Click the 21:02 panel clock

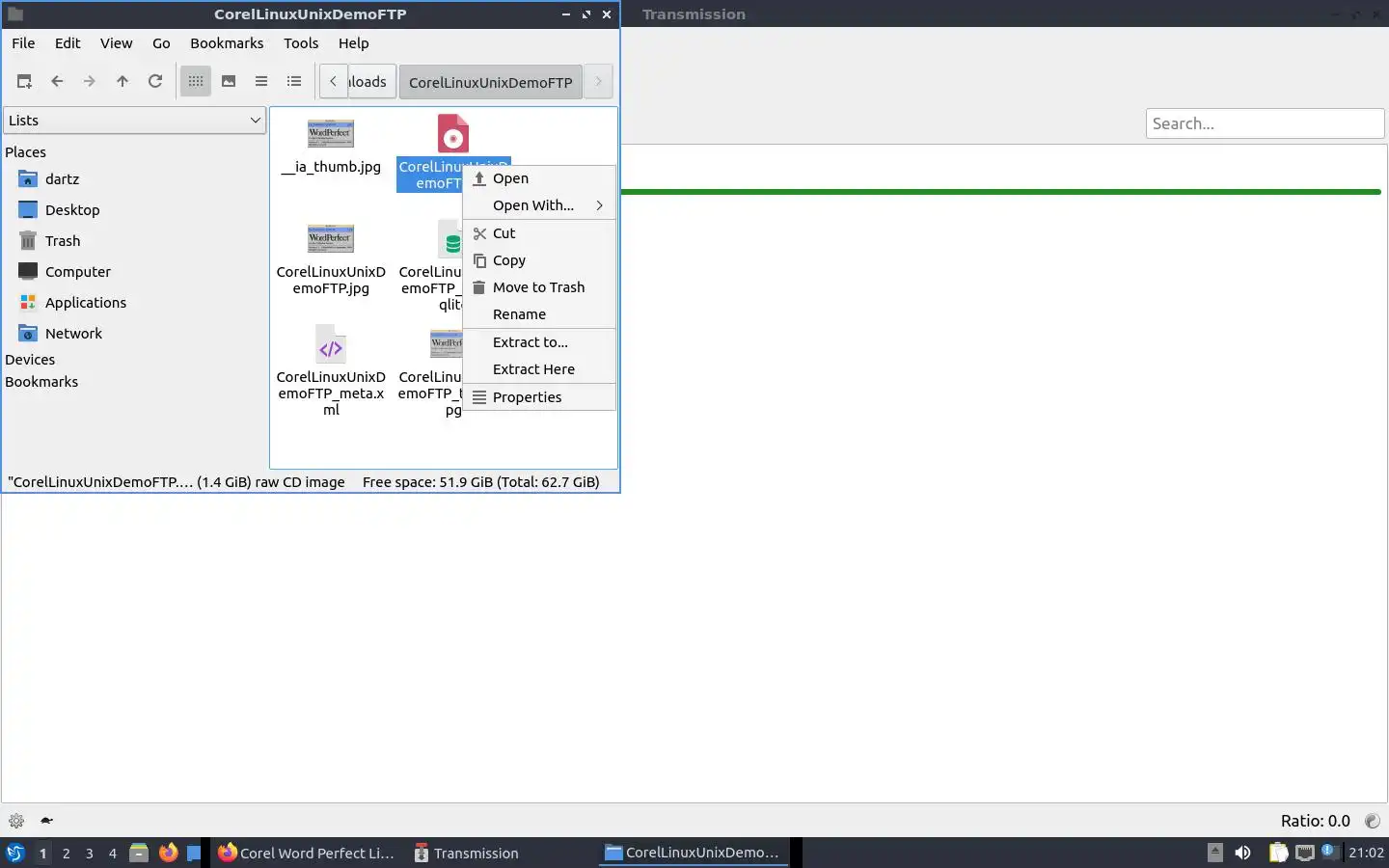click(x=1366, y=853)
